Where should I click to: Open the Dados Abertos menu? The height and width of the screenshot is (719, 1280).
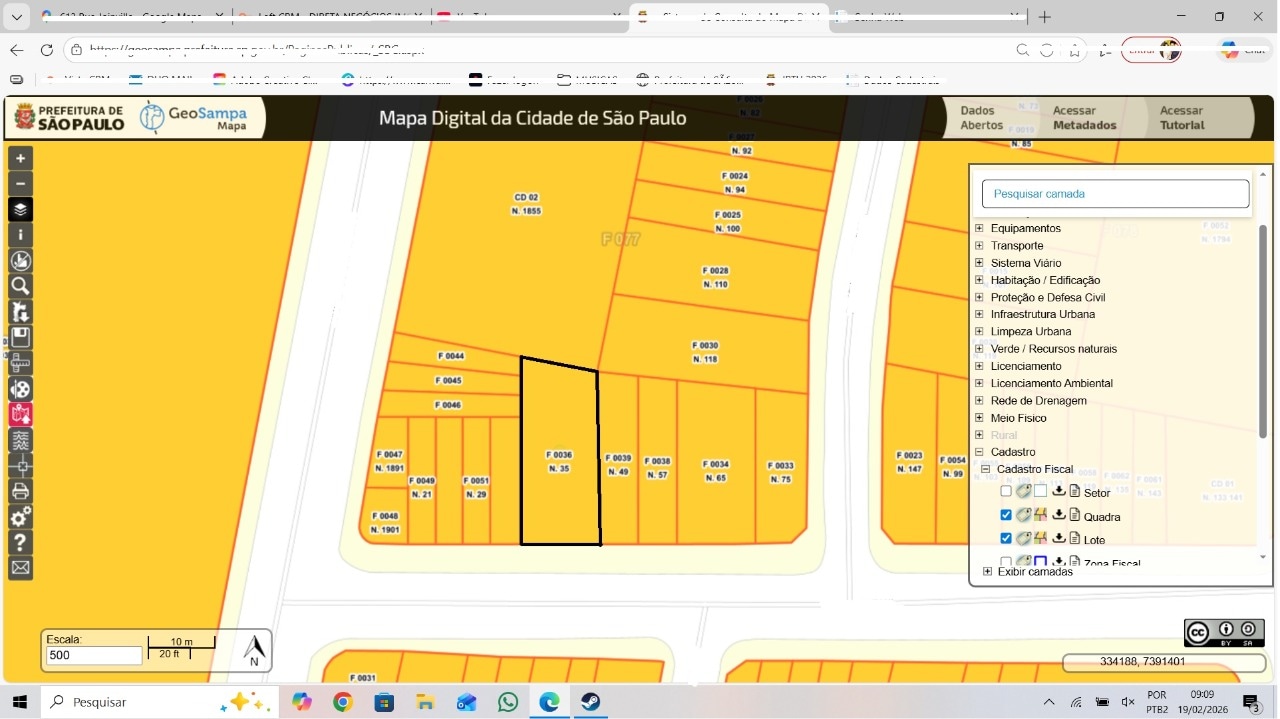pos(981,118)
